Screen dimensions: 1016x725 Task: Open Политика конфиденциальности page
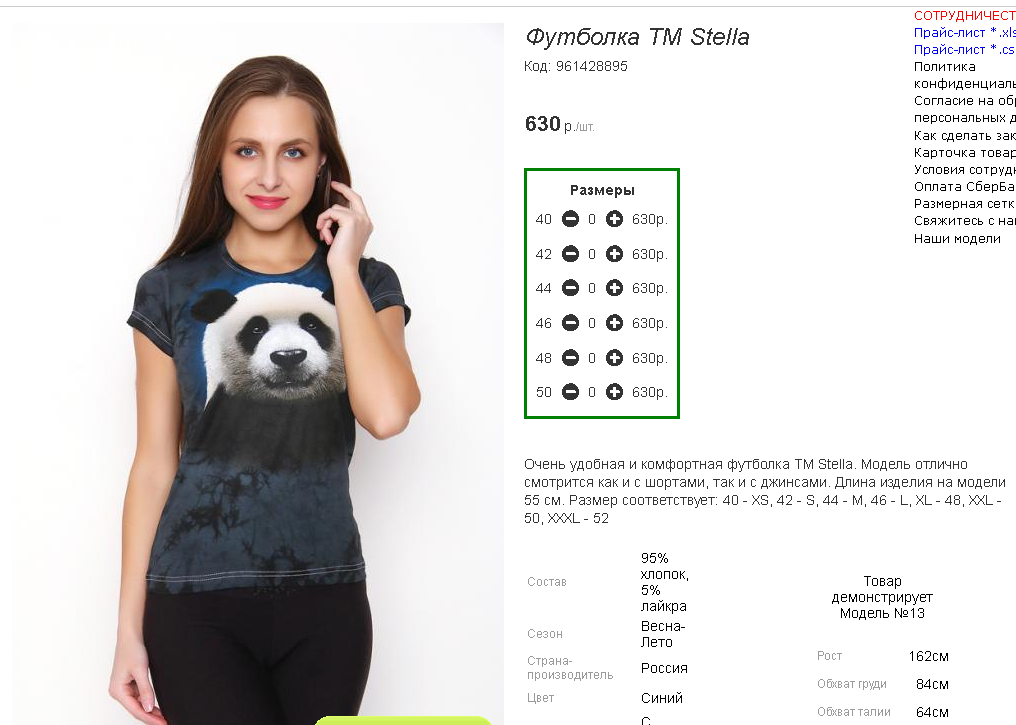964,75
